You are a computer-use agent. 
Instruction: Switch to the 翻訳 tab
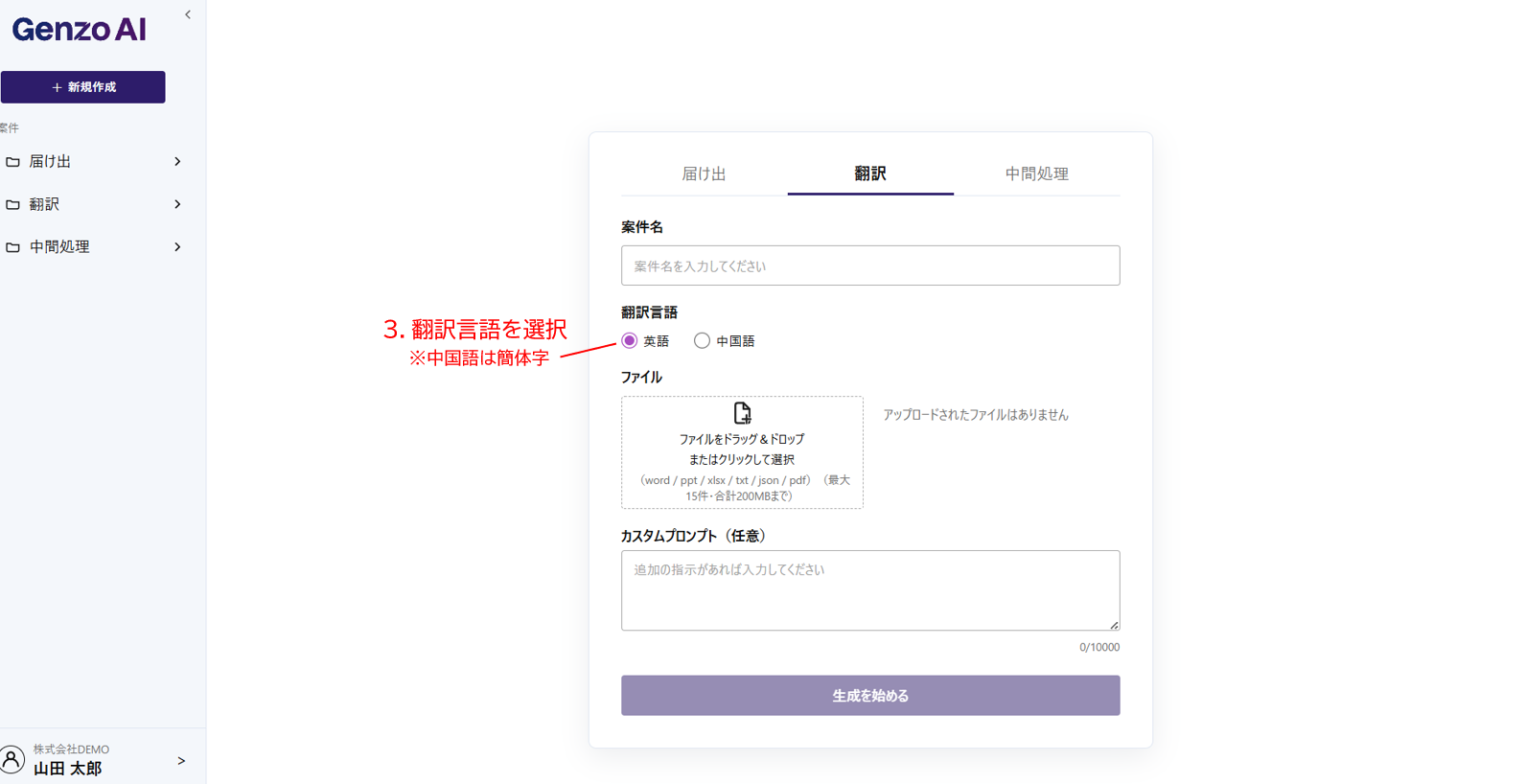click(x=870, y=174)
